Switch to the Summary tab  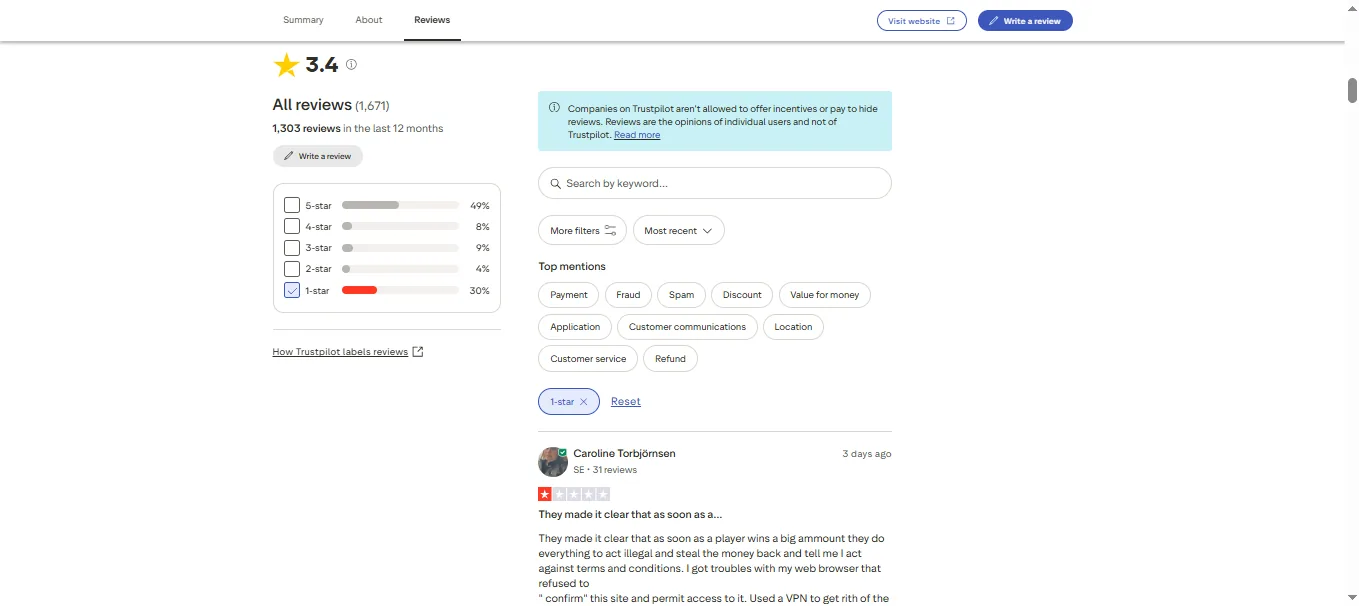[303, 20]
